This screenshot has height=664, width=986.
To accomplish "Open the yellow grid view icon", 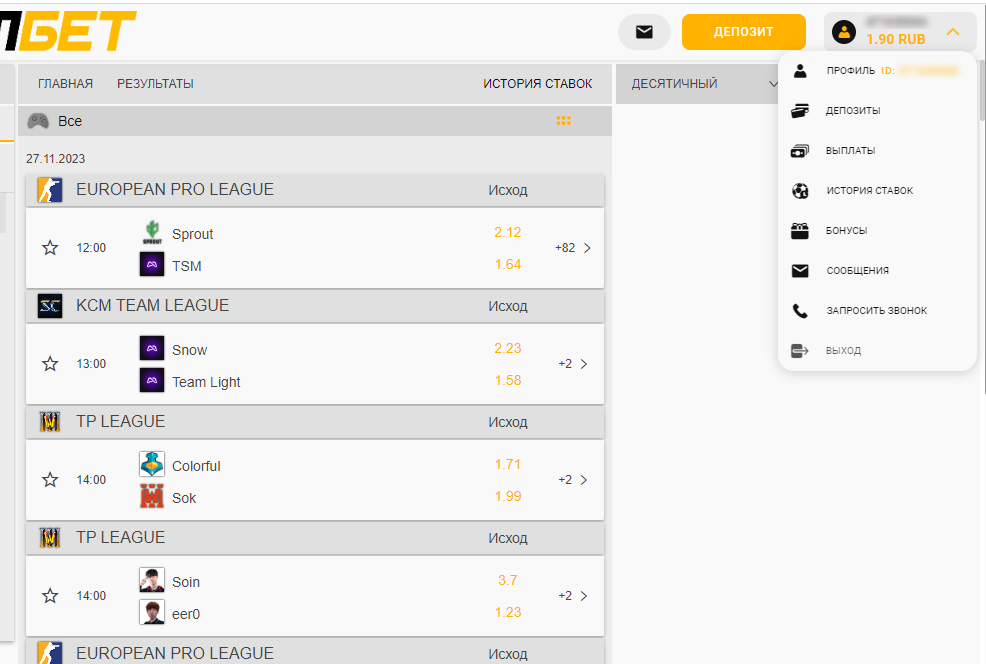I will click(x=563, y=121).
